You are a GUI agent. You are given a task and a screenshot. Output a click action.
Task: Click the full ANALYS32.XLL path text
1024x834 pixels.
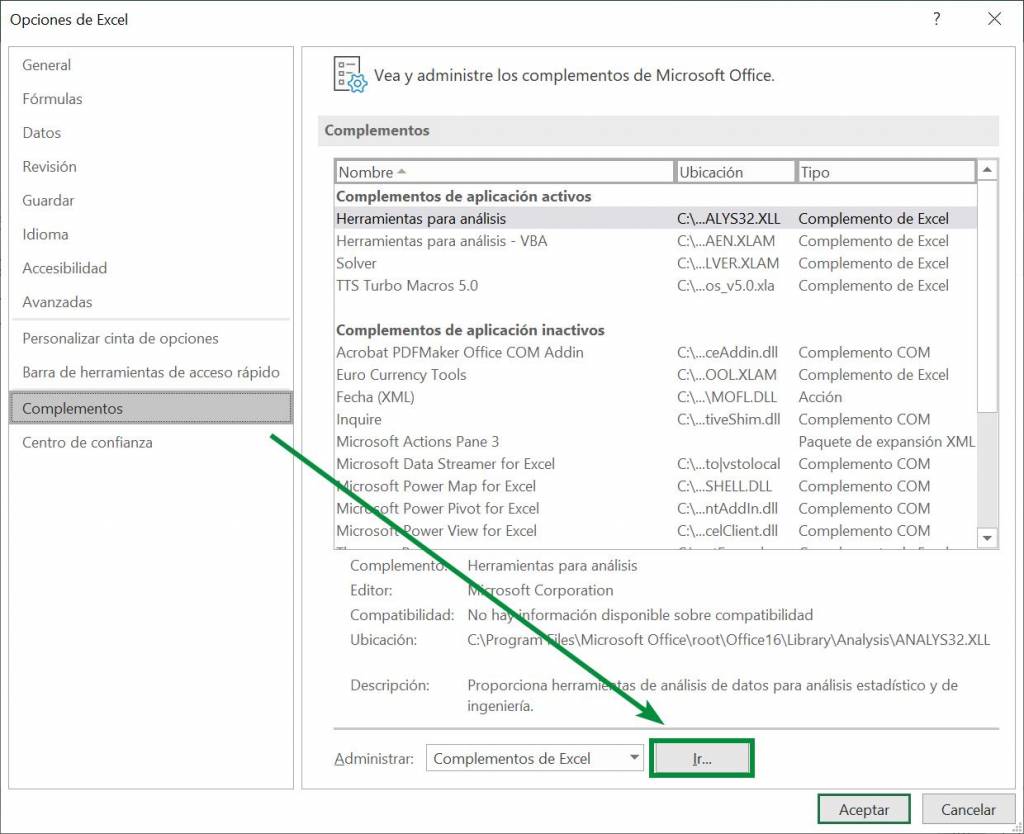coord(728,640)
